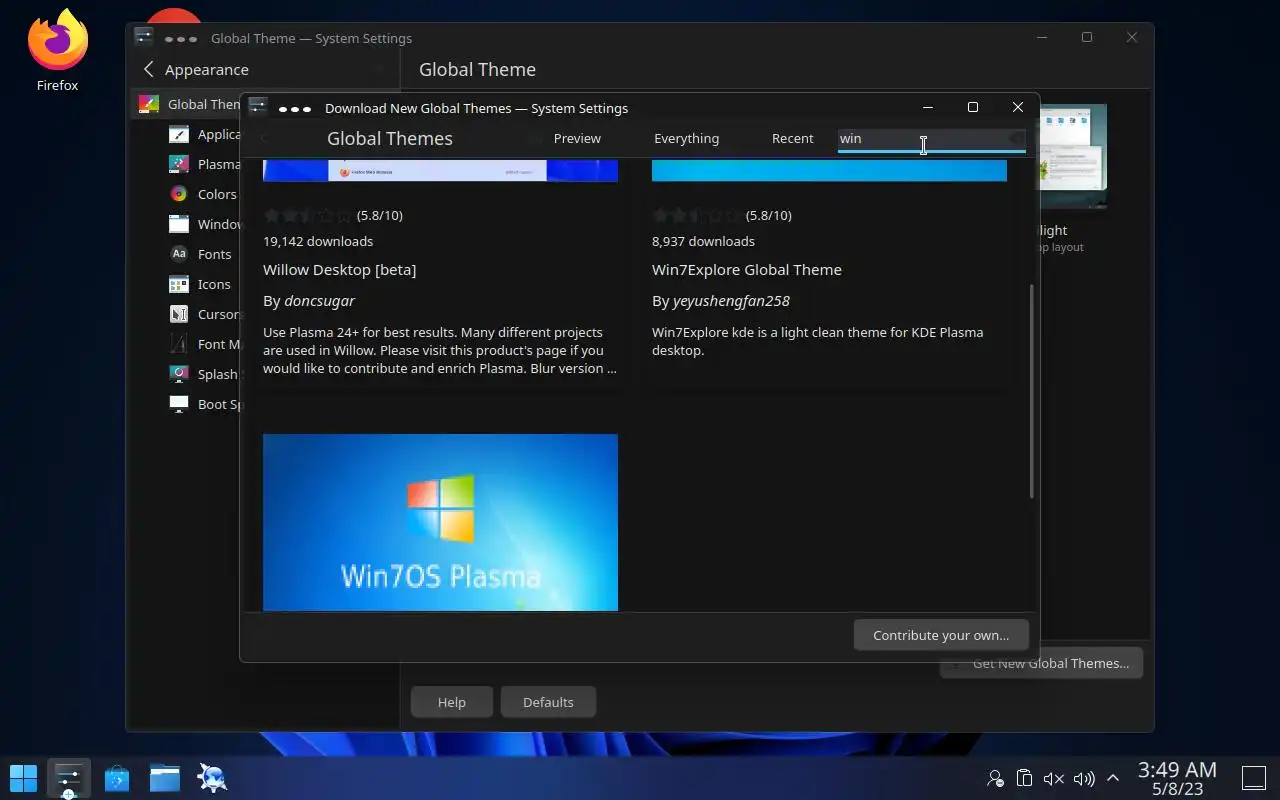The image size is (1280, 800).
Task: Click the Willow Desktop description text
Action: (440, 350)
